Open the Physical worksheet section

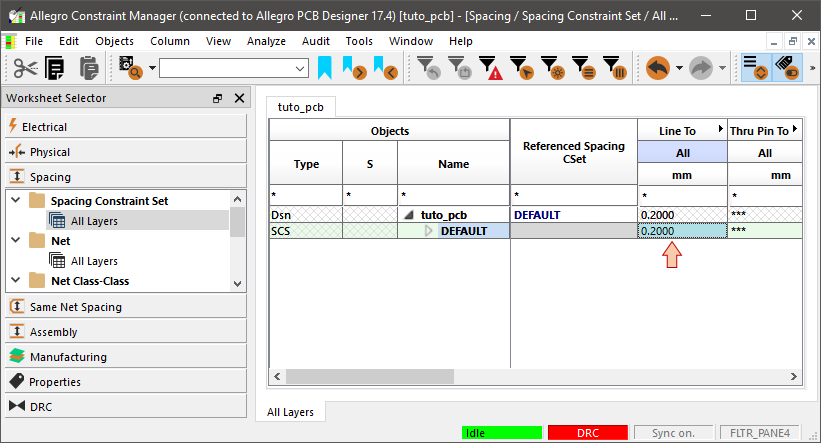[x=126, y=152]
